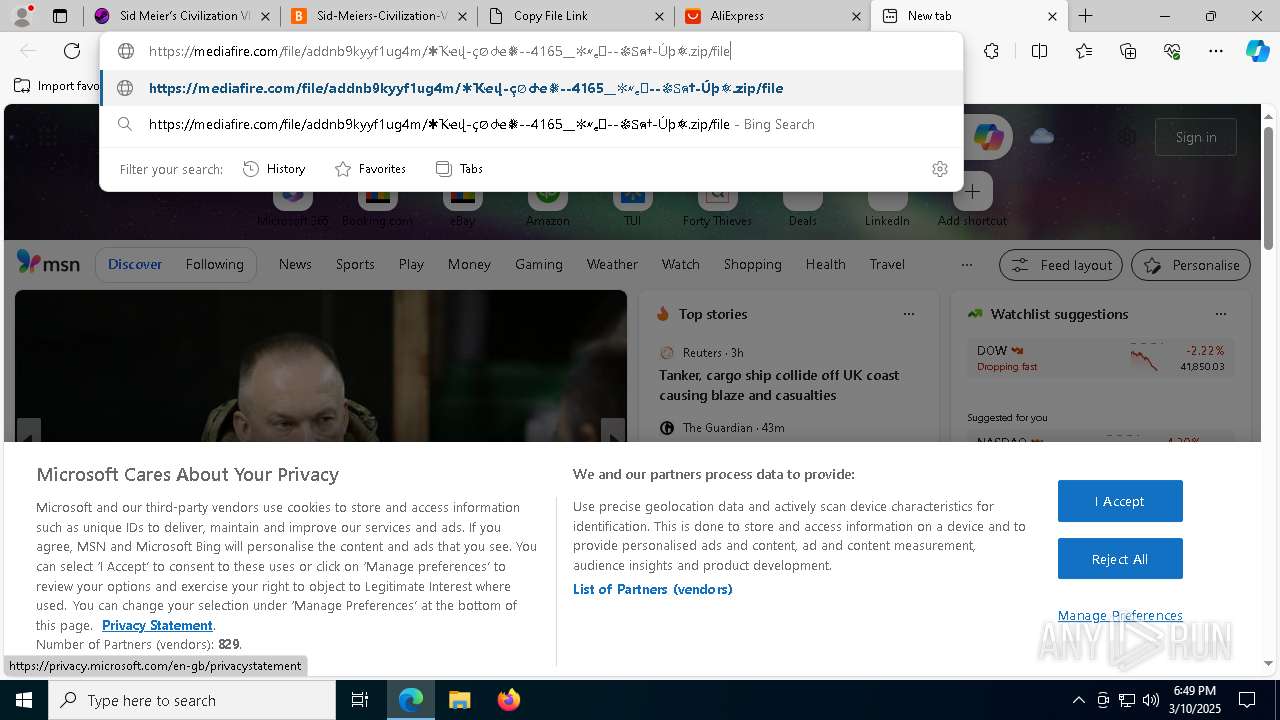Show hidden system tray icons
1280x720 pixels.
pyautogui.click(x=1078, y=700)
